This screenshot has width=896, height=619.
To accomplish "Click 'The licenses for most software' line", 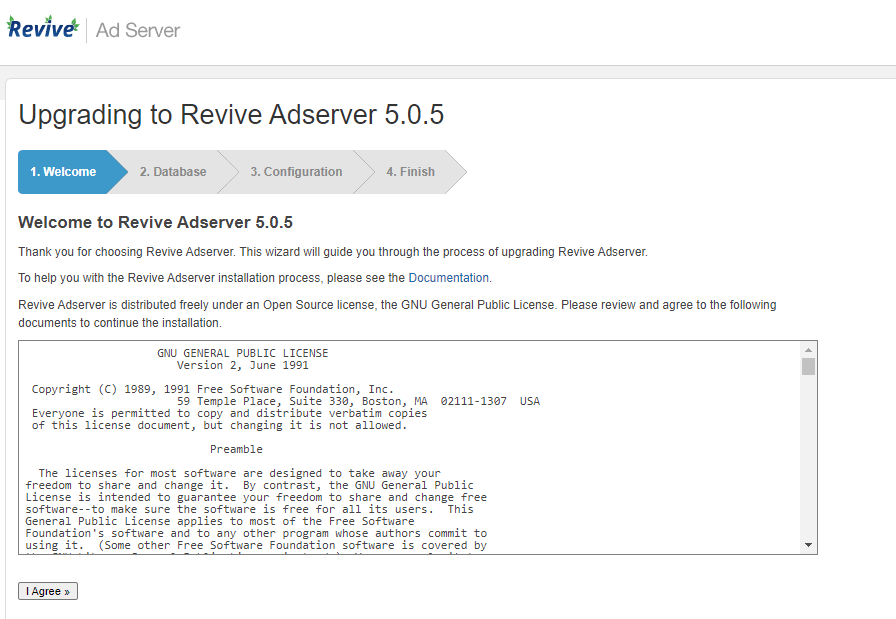I will tap(239, 473).
